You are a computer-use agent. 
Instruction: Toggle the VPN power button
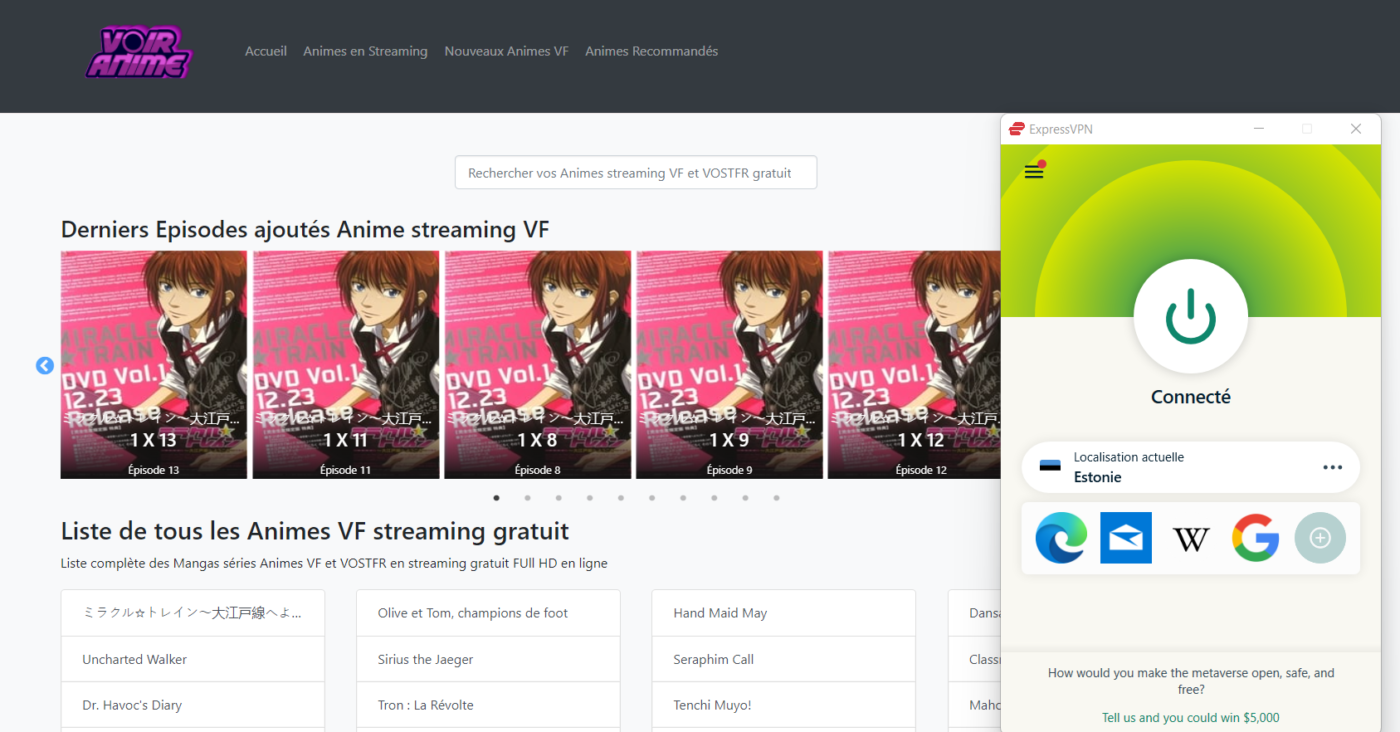click(x=1190, y=317)
